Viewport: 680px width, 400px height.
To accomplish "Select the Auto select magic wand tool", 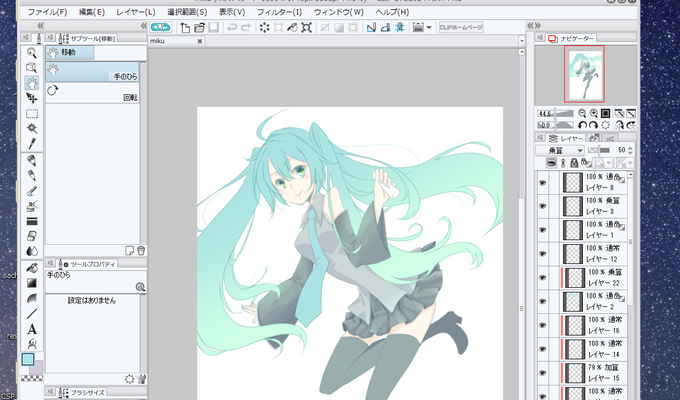I will (32, 128).
